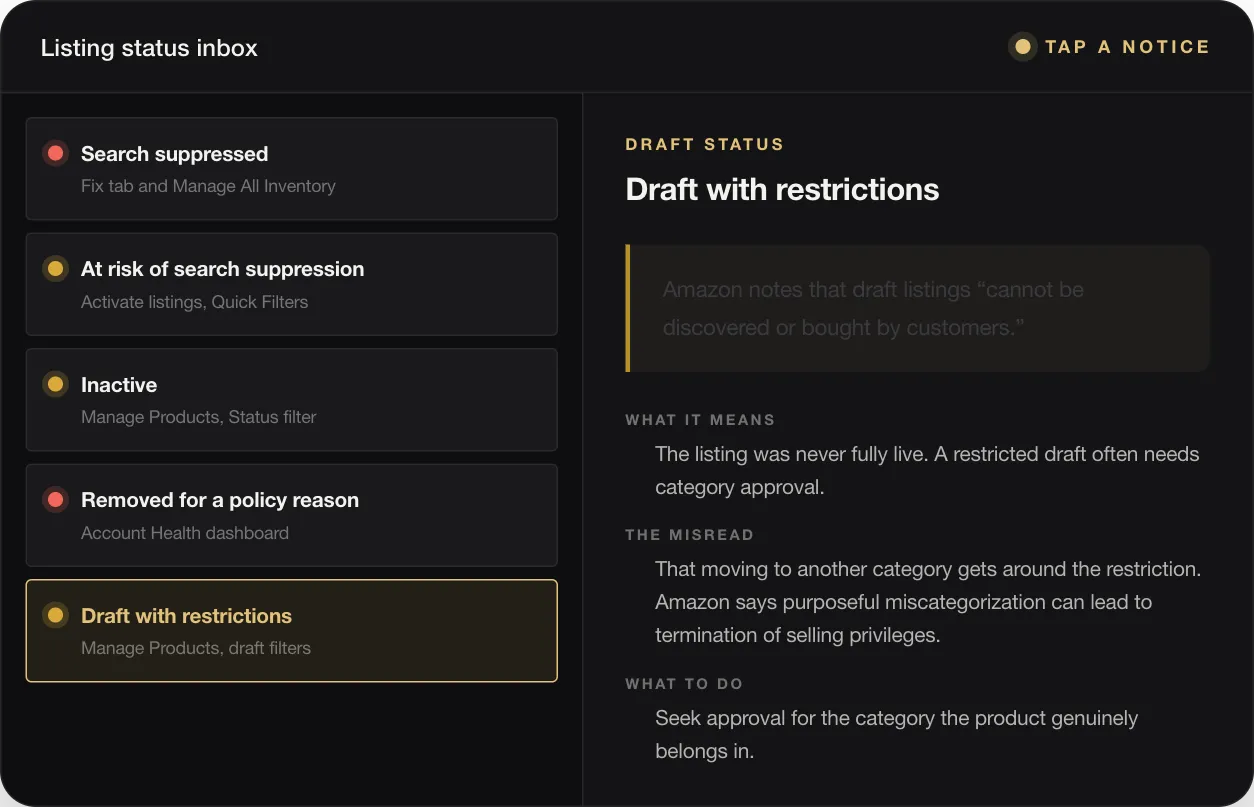Viewport: 1254px width, 807px height.
Task: Click text 'Fix tab and Manage All Inventory'
Action: point(208,186)
